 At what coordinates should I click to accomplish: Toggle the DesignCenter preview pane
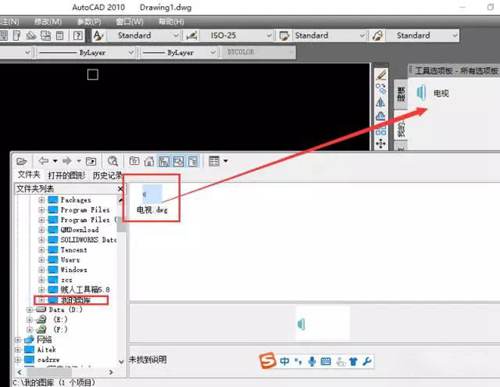(179, 162)
